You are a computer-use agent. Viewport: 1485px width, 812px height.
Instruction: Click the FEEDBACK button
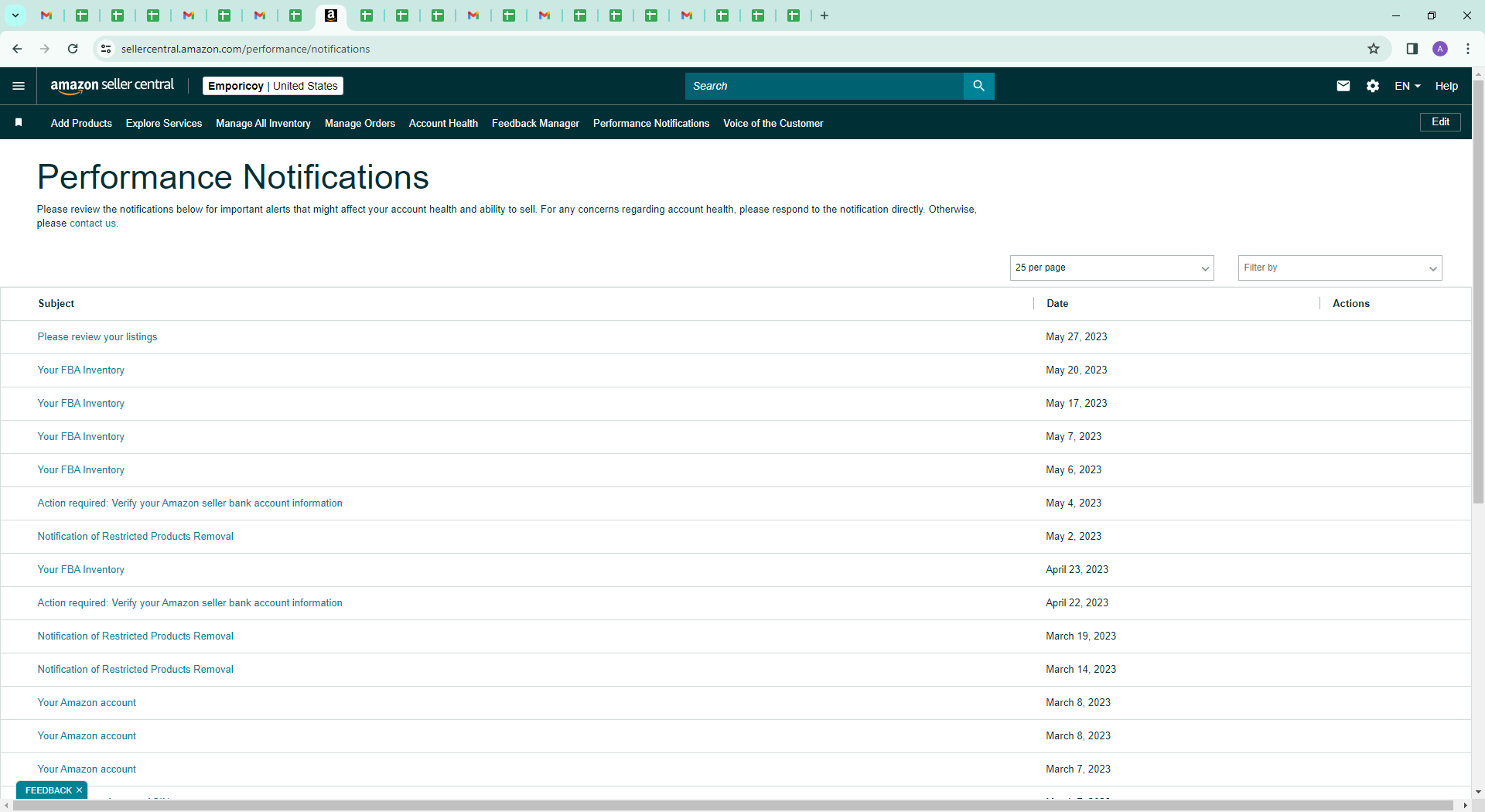pos(48,790)
